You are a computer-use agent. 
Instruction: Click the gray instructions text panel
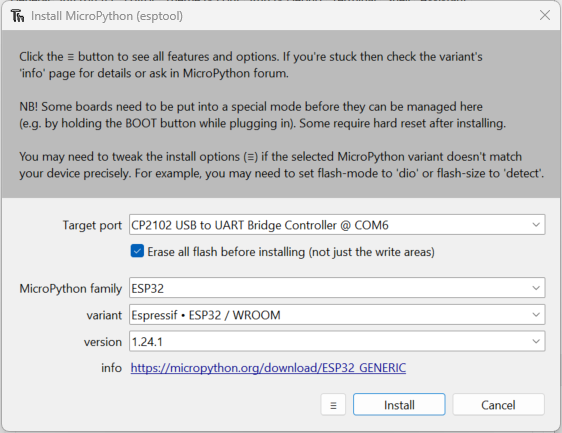tap(281, 114)
